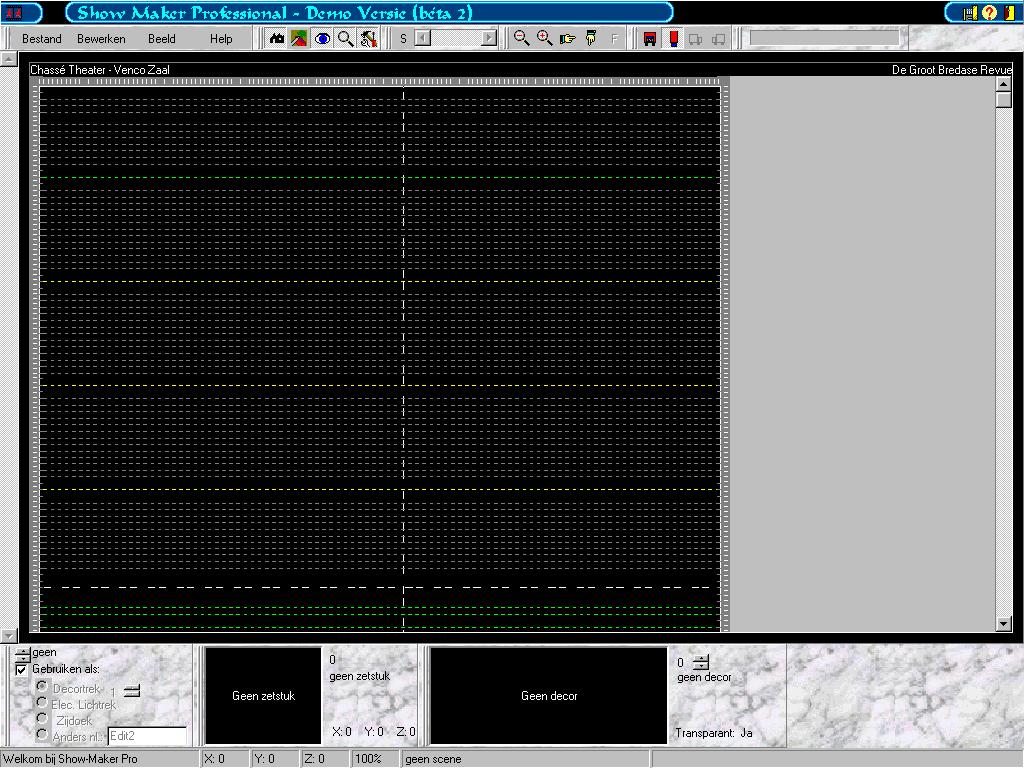Toggle the blue eye view icon
The height and width of the screenshot is (768, 1024).
tap(322, 39)
